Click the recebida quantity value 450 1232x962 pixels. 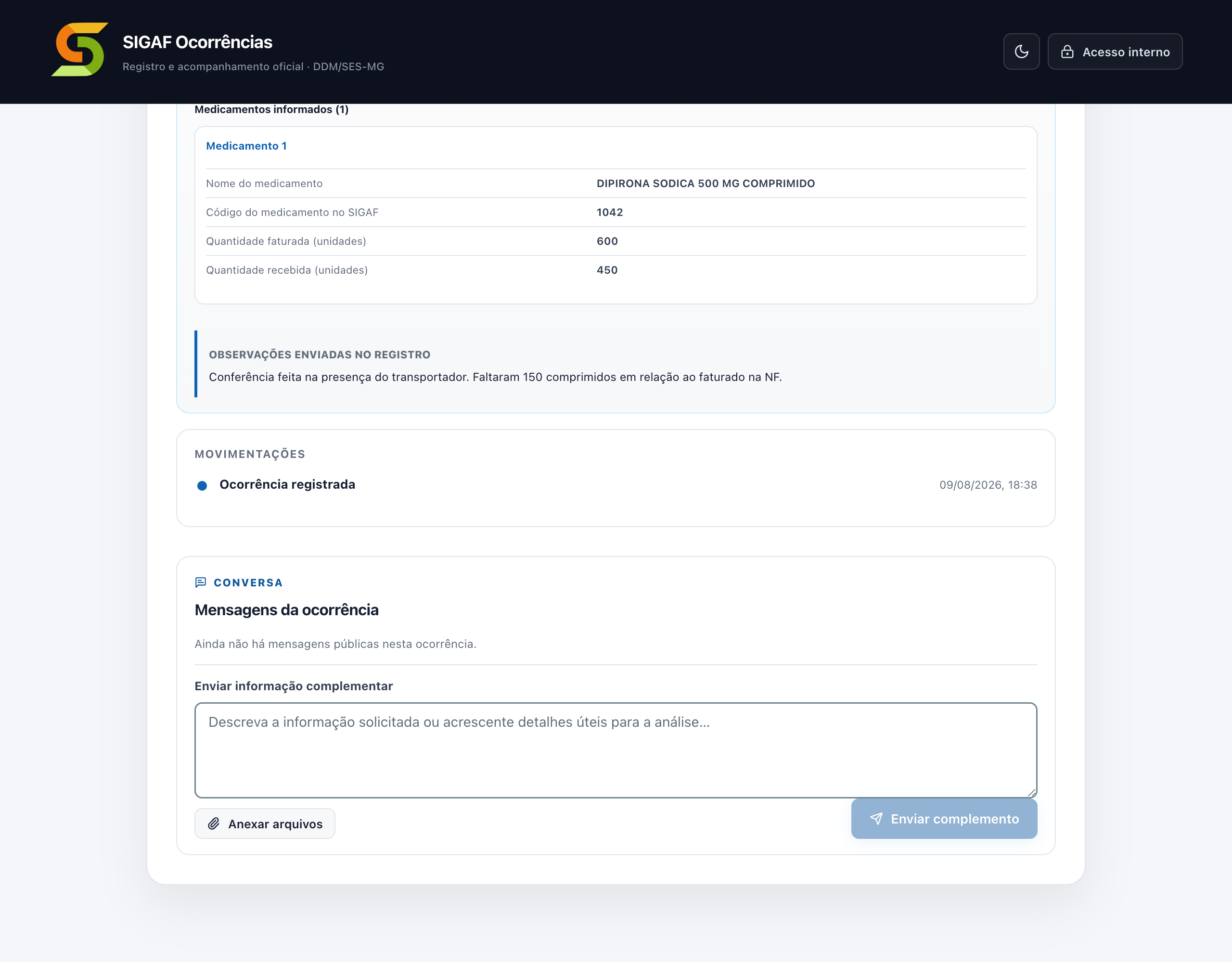coord(607,270)
